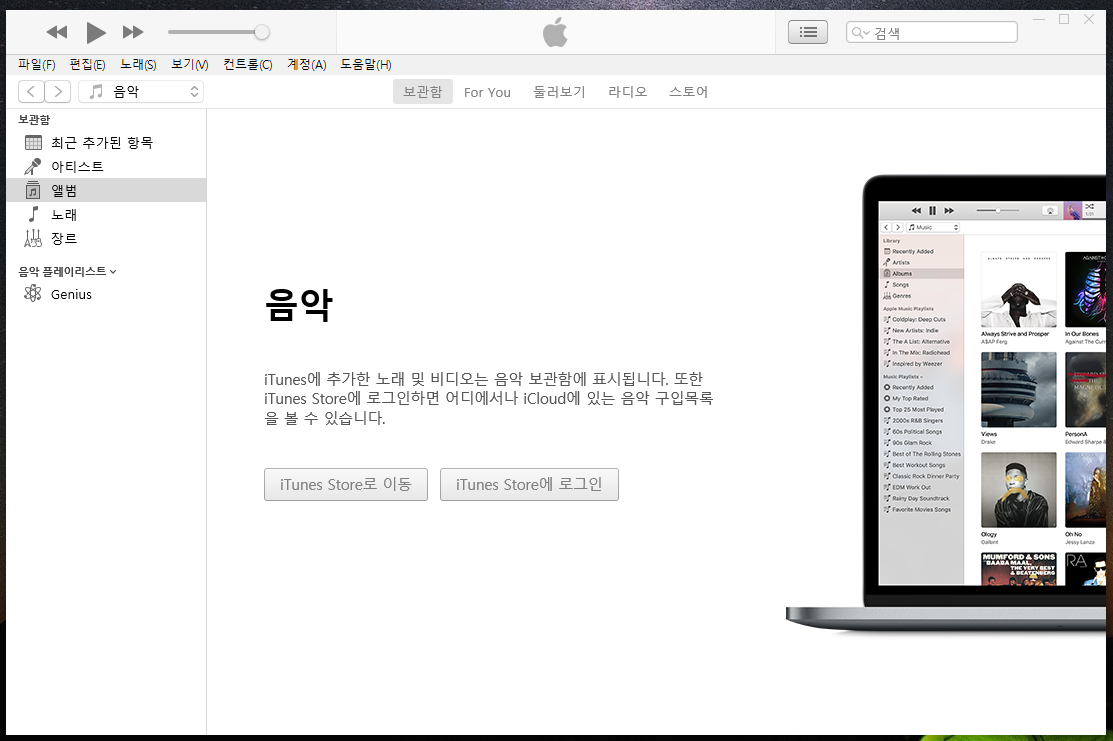Image resolution: width=1113 pixels, height=741 pixels.
Task: Open the 음악 media type dropdown
Action: pyautogui.click(x=141, y=92)
